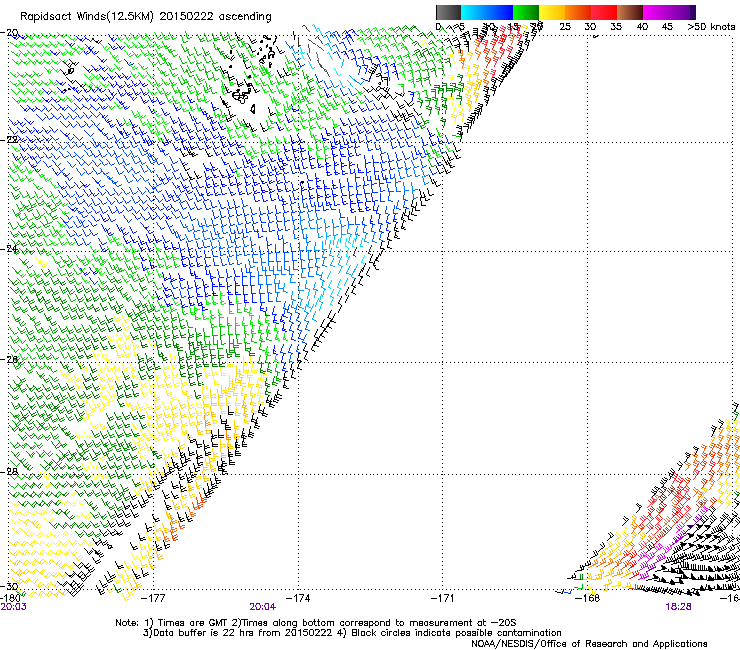Click the purple time stamp '18:28'
Viewport: 740px width, 650px height.
(x=678, y=607)
